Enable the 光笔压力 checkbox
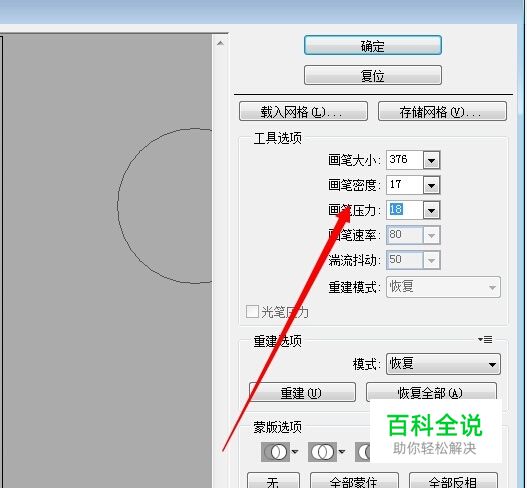Screen dimensions: 527x488 [x=252, y=312]
